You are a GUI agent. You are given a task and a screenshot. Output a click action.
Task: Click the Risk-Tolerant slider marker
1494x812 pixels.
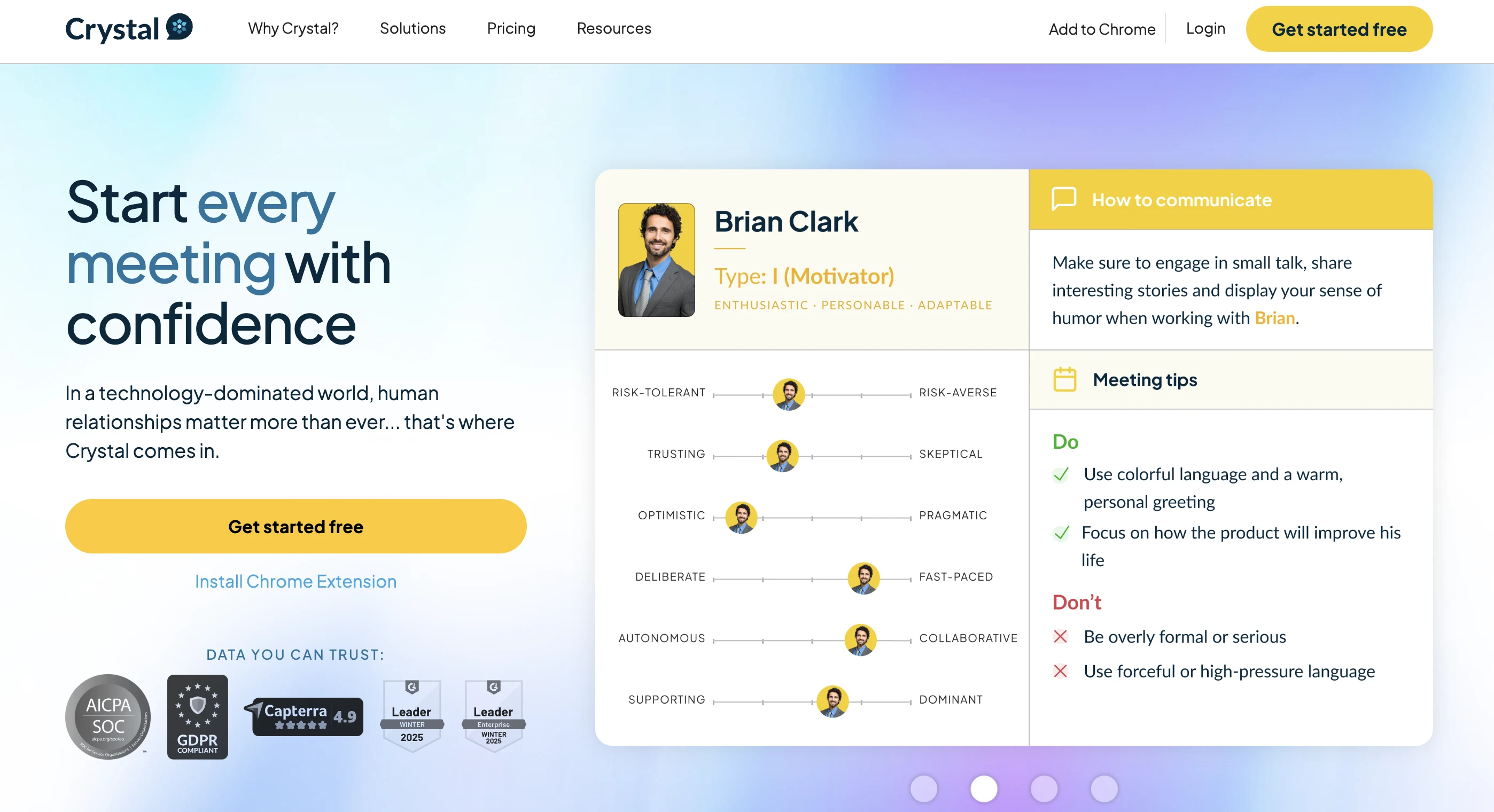coord(789,394)
